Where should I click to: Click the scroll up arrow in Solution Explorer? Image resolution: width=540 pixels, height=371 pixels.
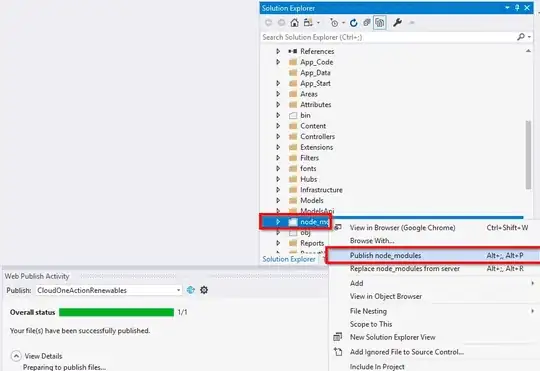tap(528, 51)
